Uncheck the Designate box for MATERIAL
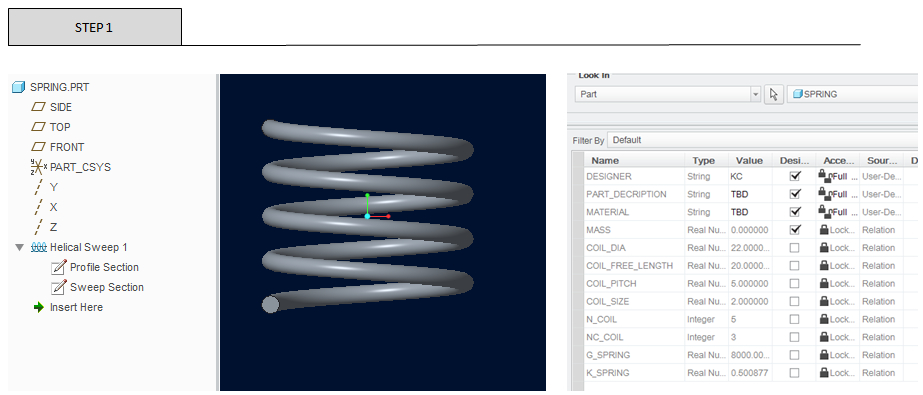Screen dimensions: 923x395 tap(795, 211)
